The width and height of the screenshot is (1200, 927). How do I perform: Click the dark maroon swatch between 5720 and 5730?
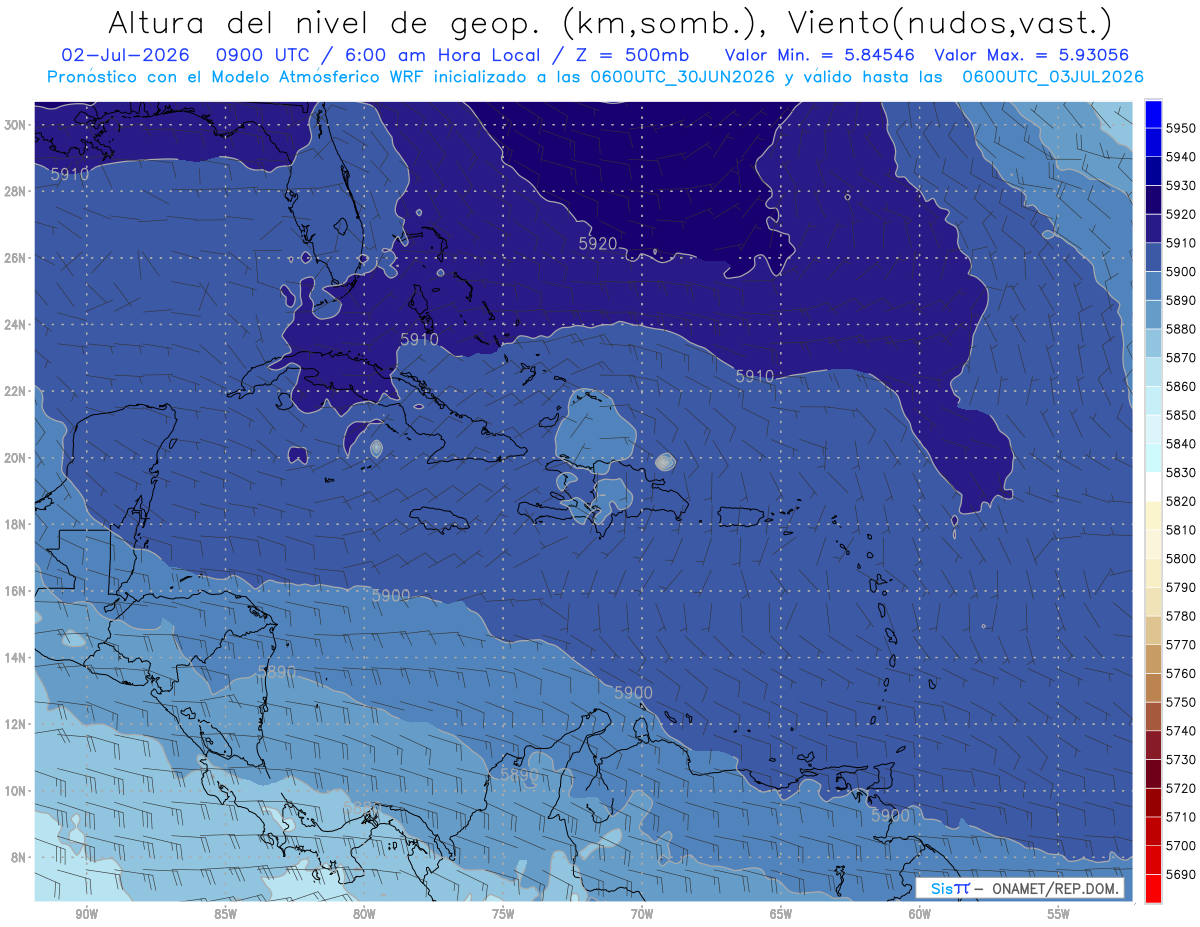point(1153,774)
